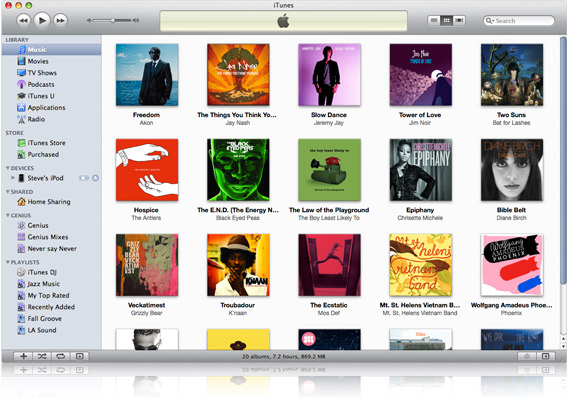Select the Two Suns album cover
This screenshot has height=405, width=567.
(x=512, y=75)
